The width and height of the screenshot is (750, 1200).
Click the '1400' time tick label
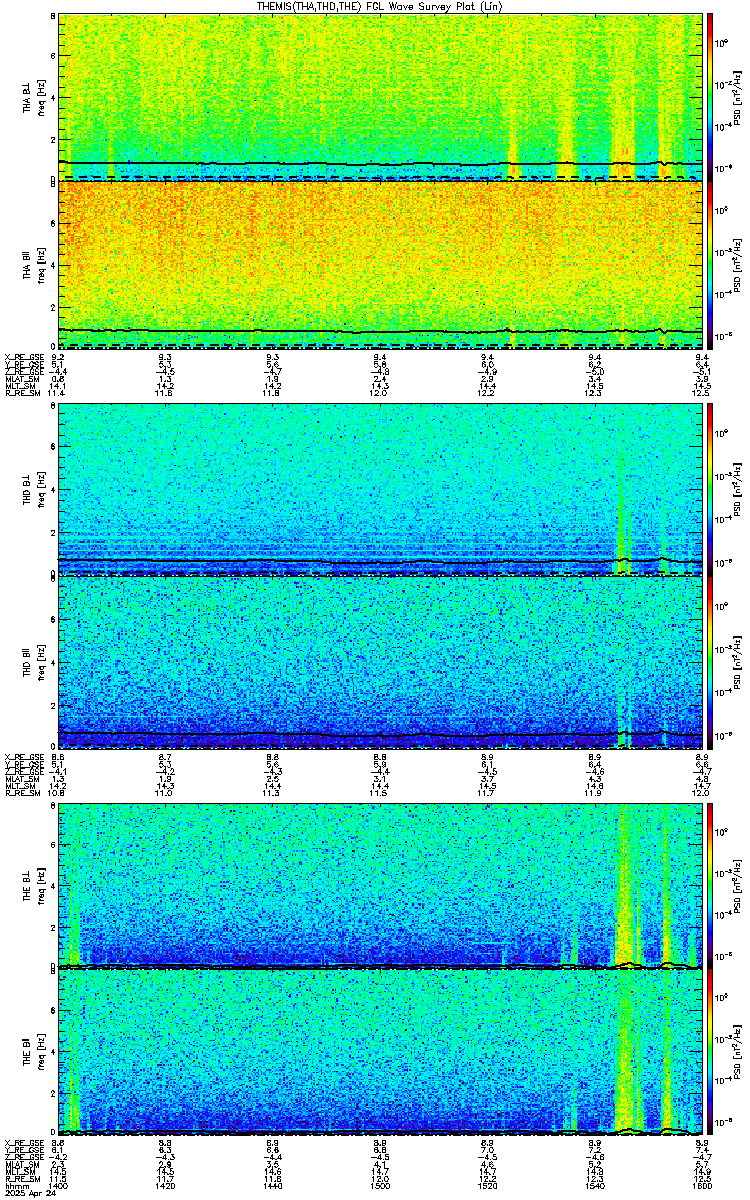(x=58, y=1187)
